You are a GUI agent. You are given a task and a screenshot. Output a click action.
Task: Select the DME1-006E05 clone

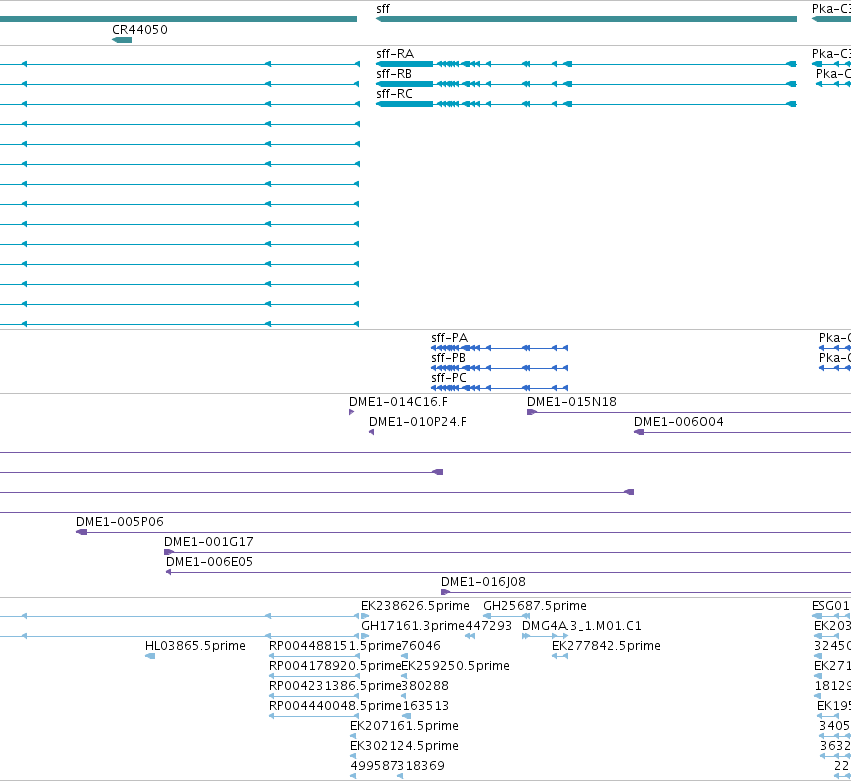(509, 572)
